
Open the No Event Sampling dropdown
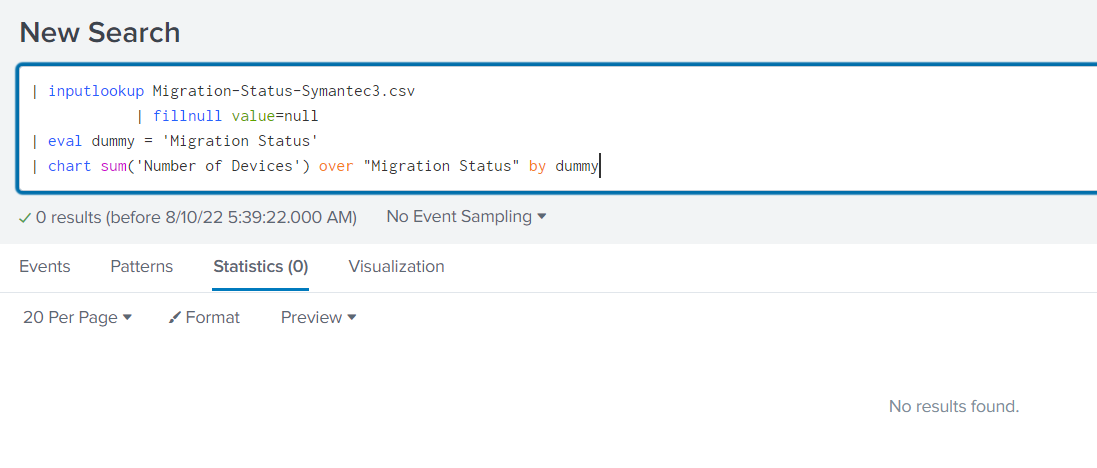(x=466, y=217)
